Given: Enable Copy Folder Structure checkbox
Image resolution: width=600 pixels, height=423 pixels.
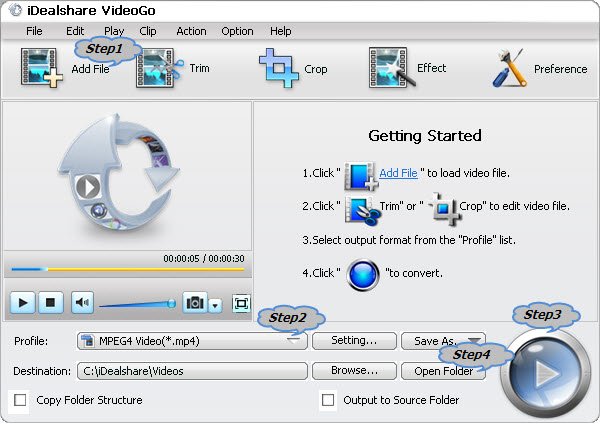Looking at the screenshot, I should point(20,400).
